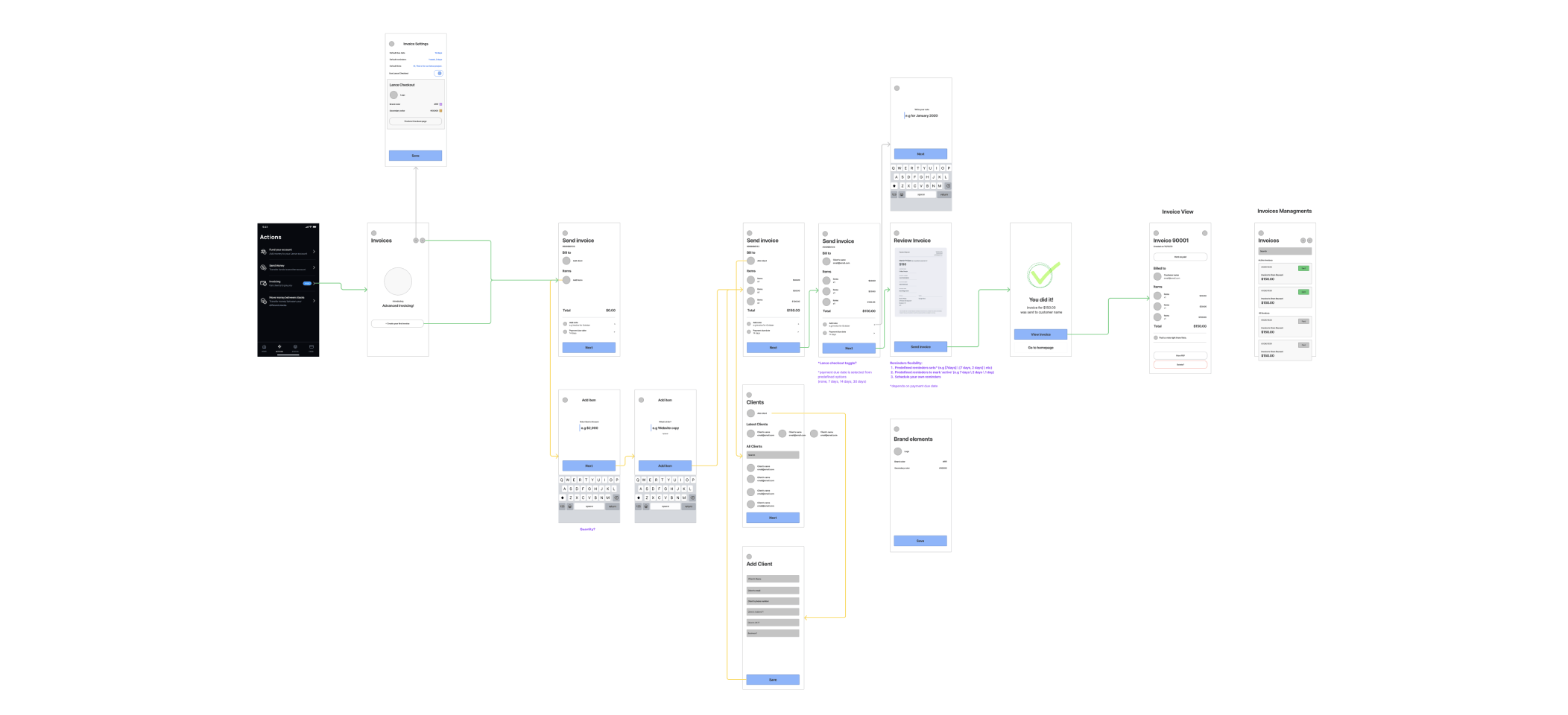Tap space key on the e.g Website copy keyboard
The height and width of the screenshot is (715, 1568).
(x=666, y=506)
